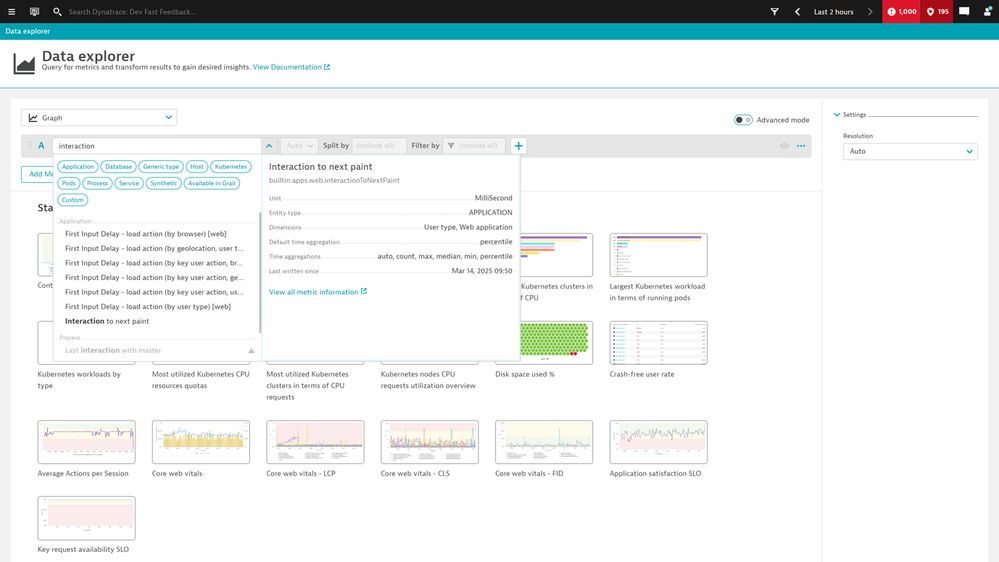Click the filter funnel icon in top bar
This screenshot has height=562, width=999.
tap(774, 12)
